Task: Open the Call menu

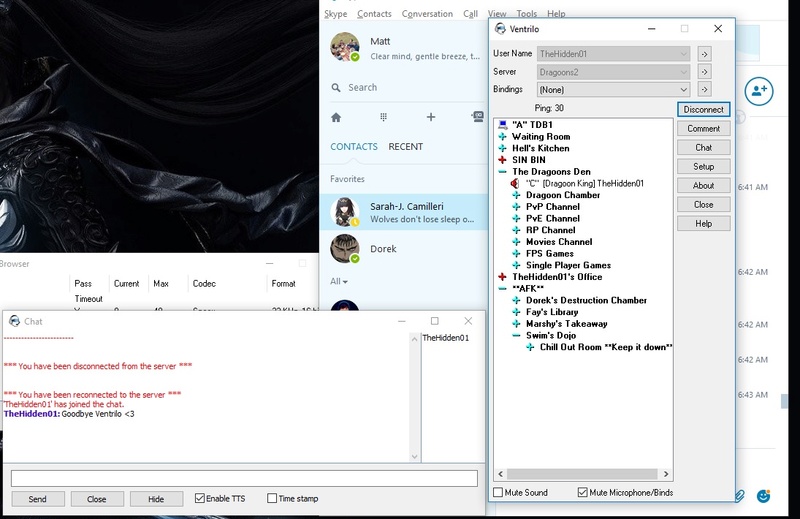Action: click(470, 14)
